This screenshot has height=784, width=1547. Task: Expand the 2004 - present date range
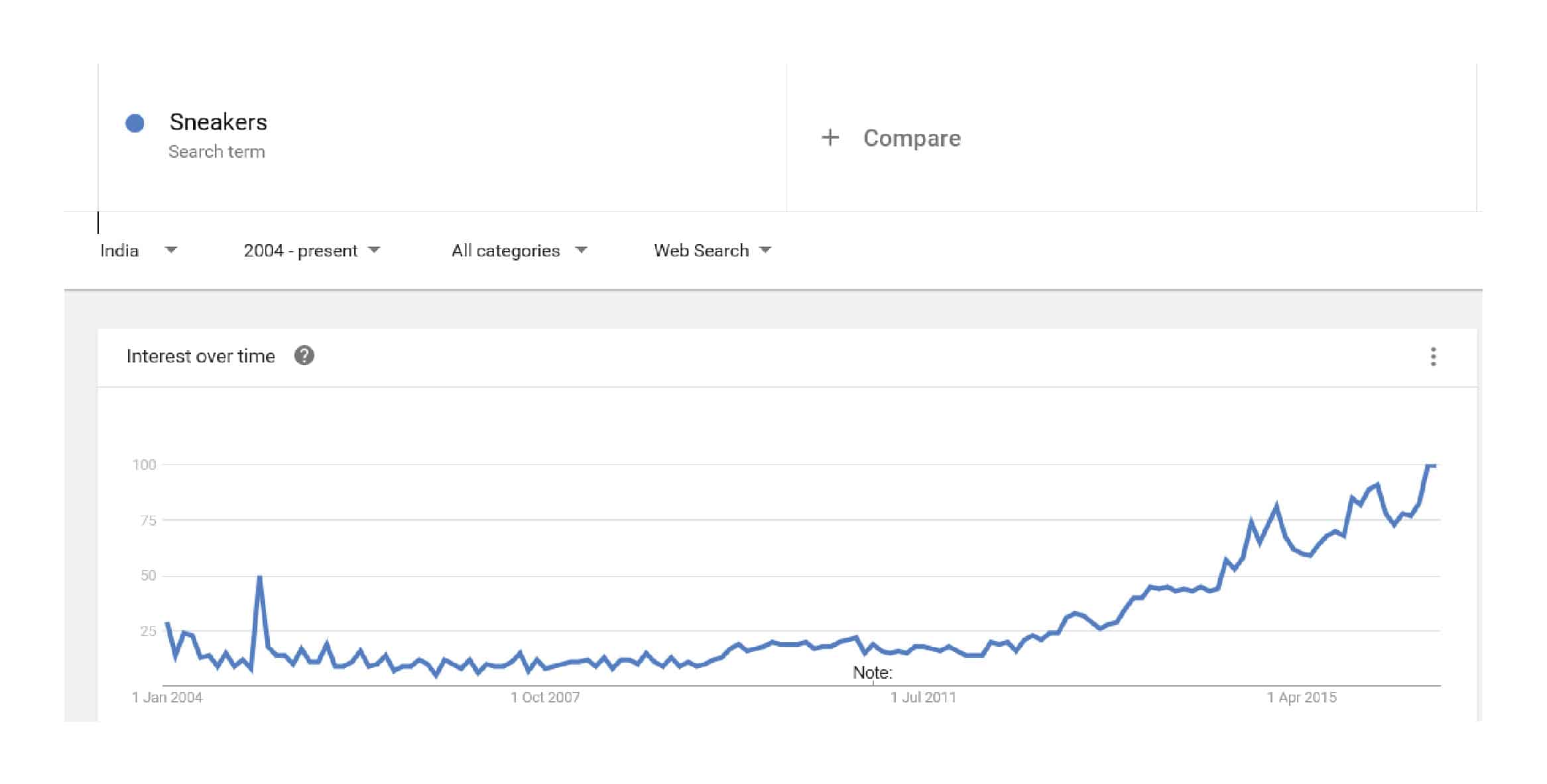(x=311, y=251)
